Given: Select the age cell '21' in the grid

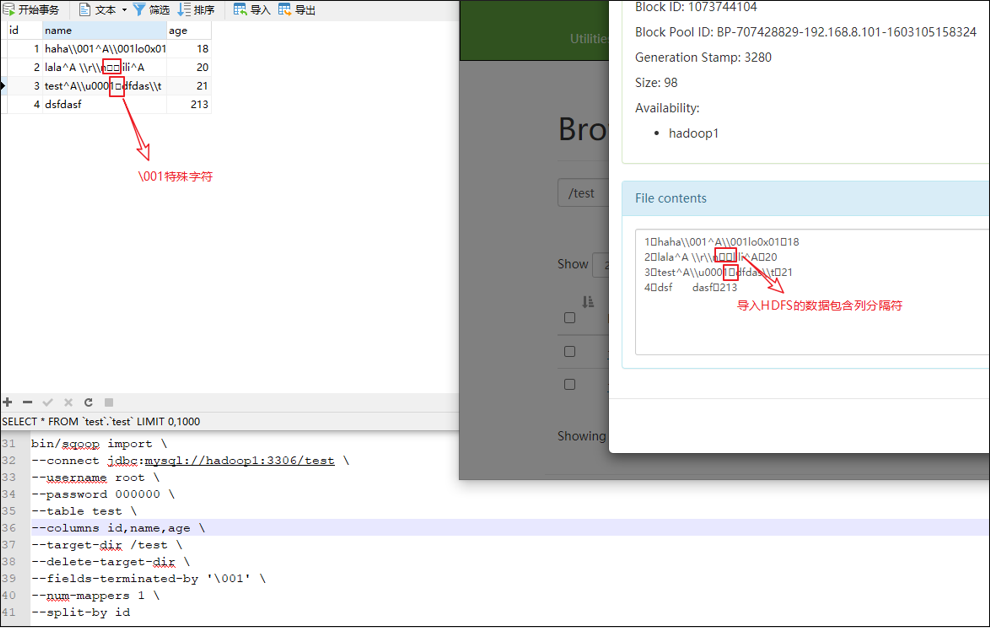Looking at the screenshot, I should coord(189,86).
